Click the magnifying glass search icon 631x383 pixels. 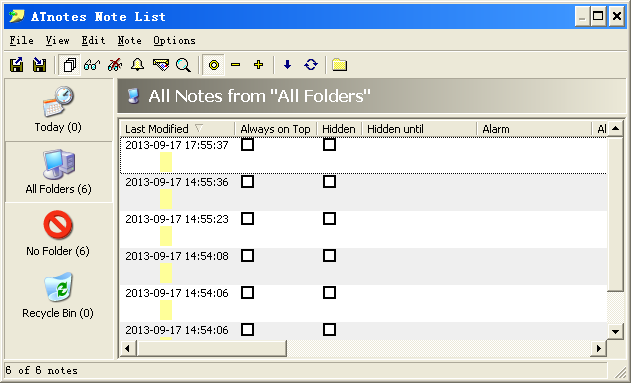[x=183, y=65]
